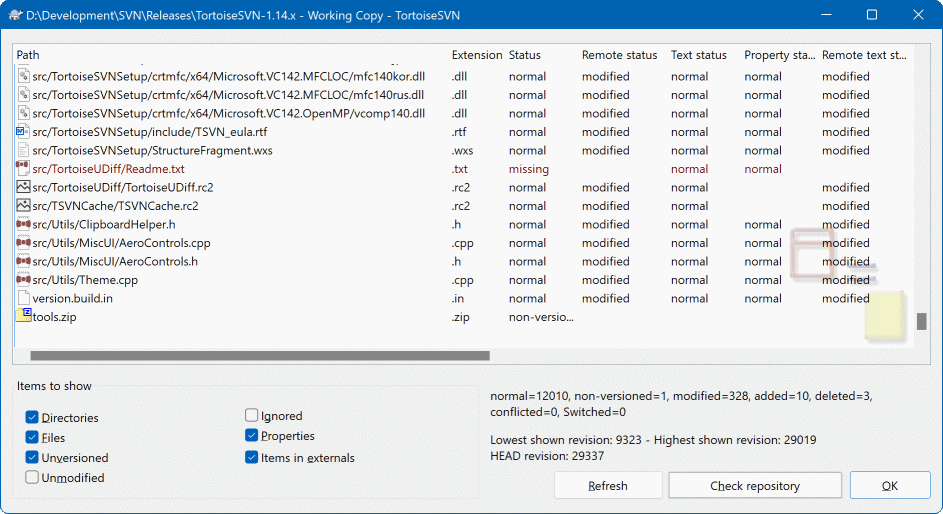Click the mfc140kor.dll file icon
943x514 pixels.
click(x=23, y=76)
